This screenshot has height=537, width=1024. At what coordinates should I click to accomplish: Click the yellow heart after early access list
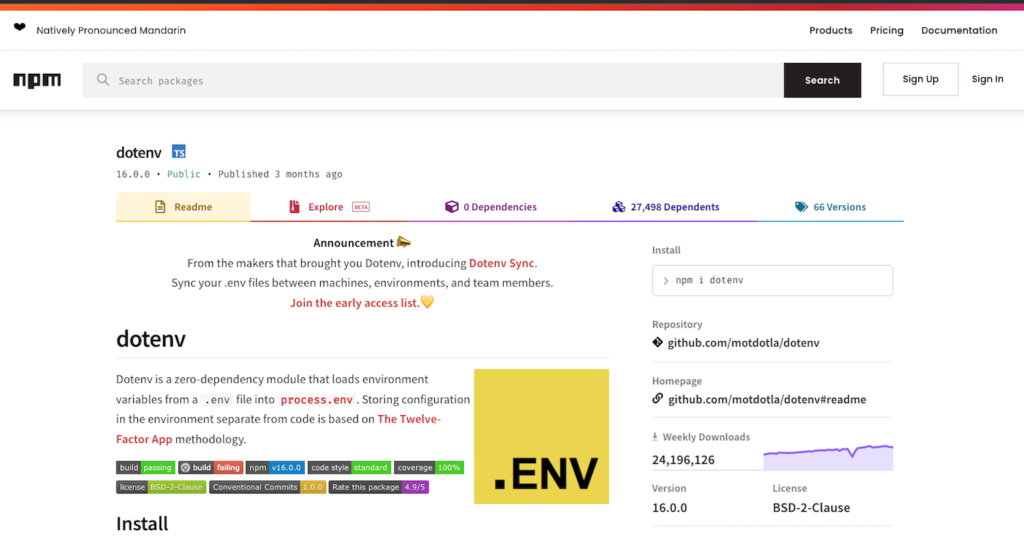click(x=427, y=302)
